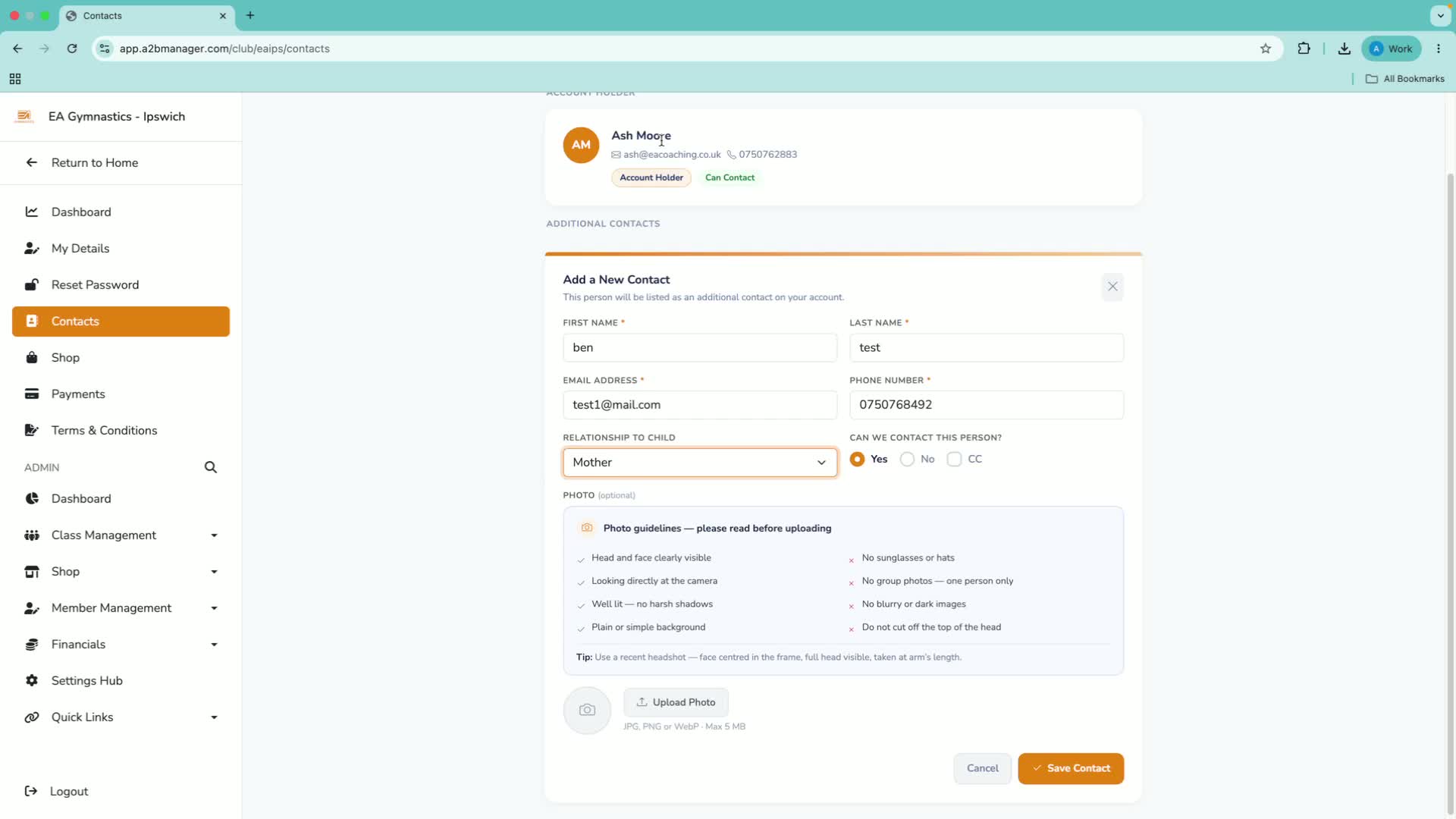Click the Logout icon in the sidebar

(31, 791)
